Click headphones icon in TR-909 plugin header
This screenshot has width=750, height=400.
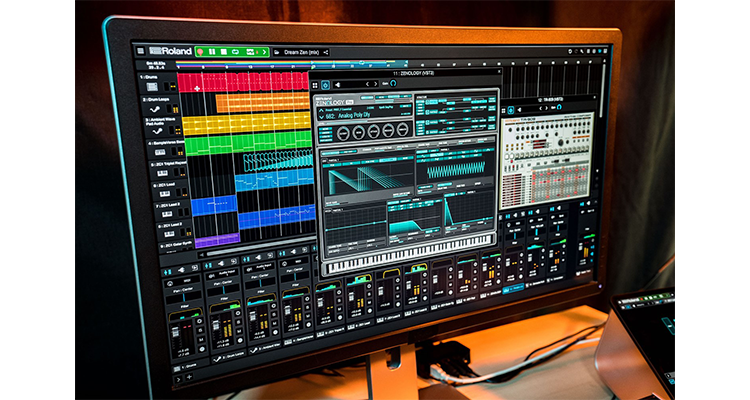click(x=559, y=107)
